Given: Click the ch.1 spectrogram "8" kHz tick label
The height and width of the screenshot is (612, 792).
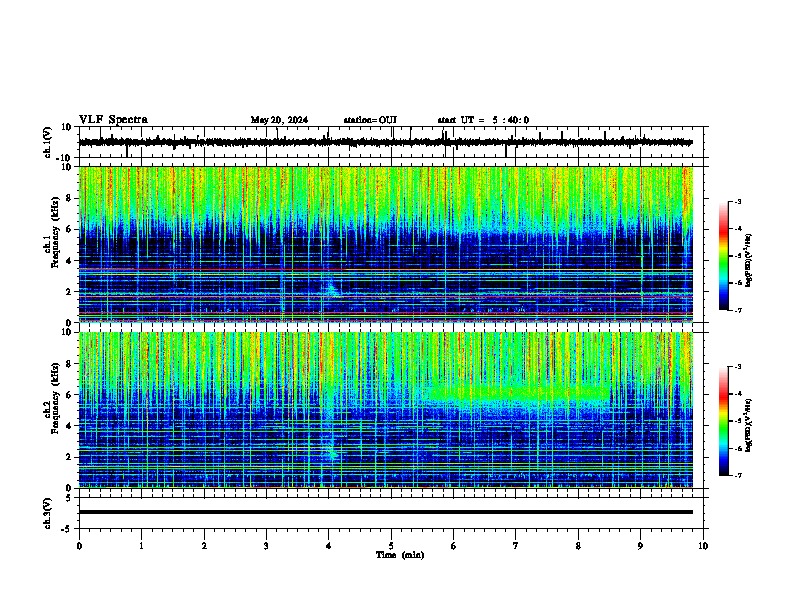Looking at the screenshot, I should point(70,198).
